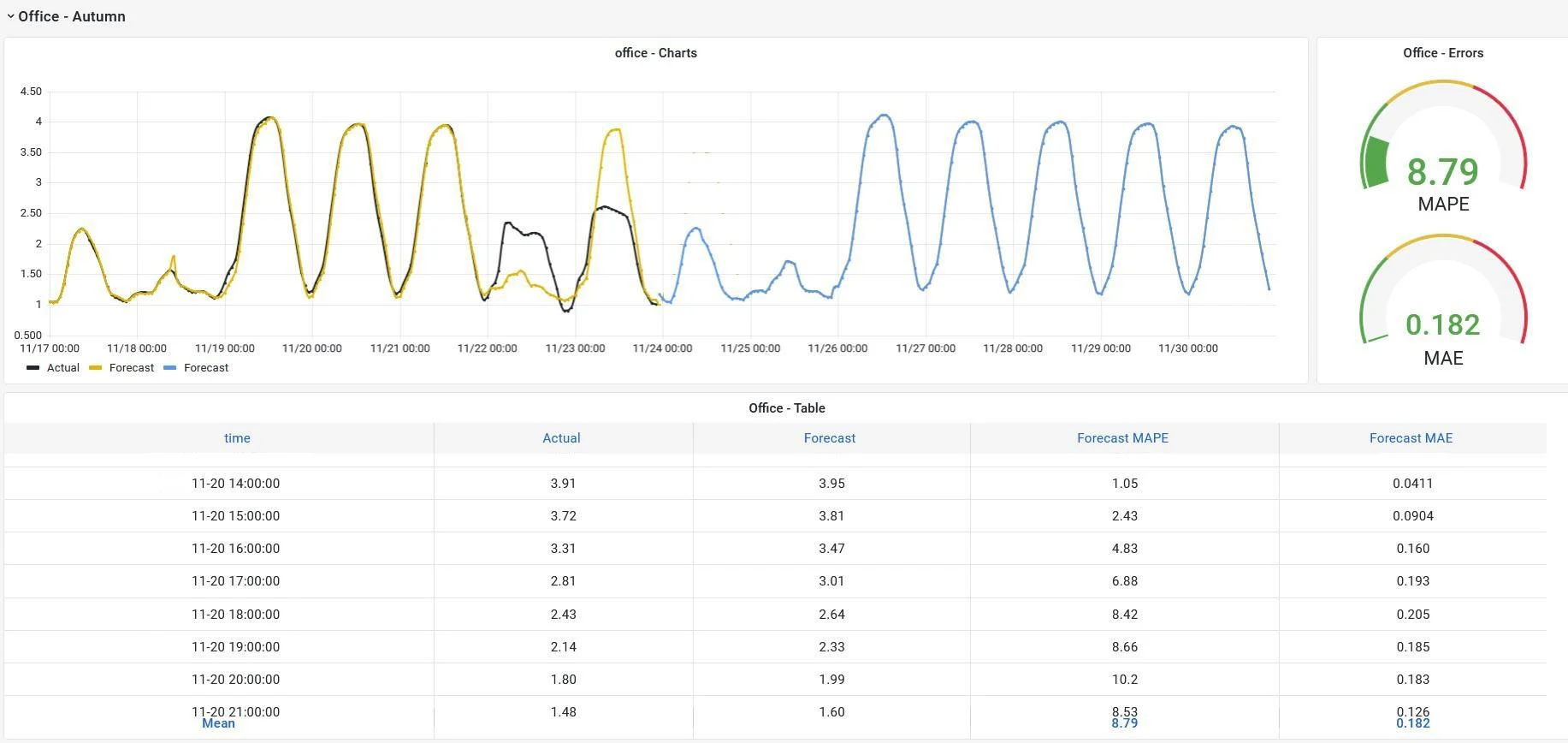Sort table by Forecast MAPE column header
Image resolution: width=1568 pixels, height=743 pixels.
coord(1122,438)
